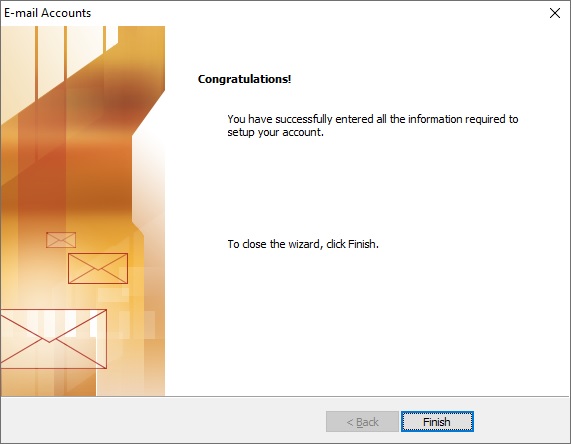Select the E-mail Accounts title text

(47, 13)
